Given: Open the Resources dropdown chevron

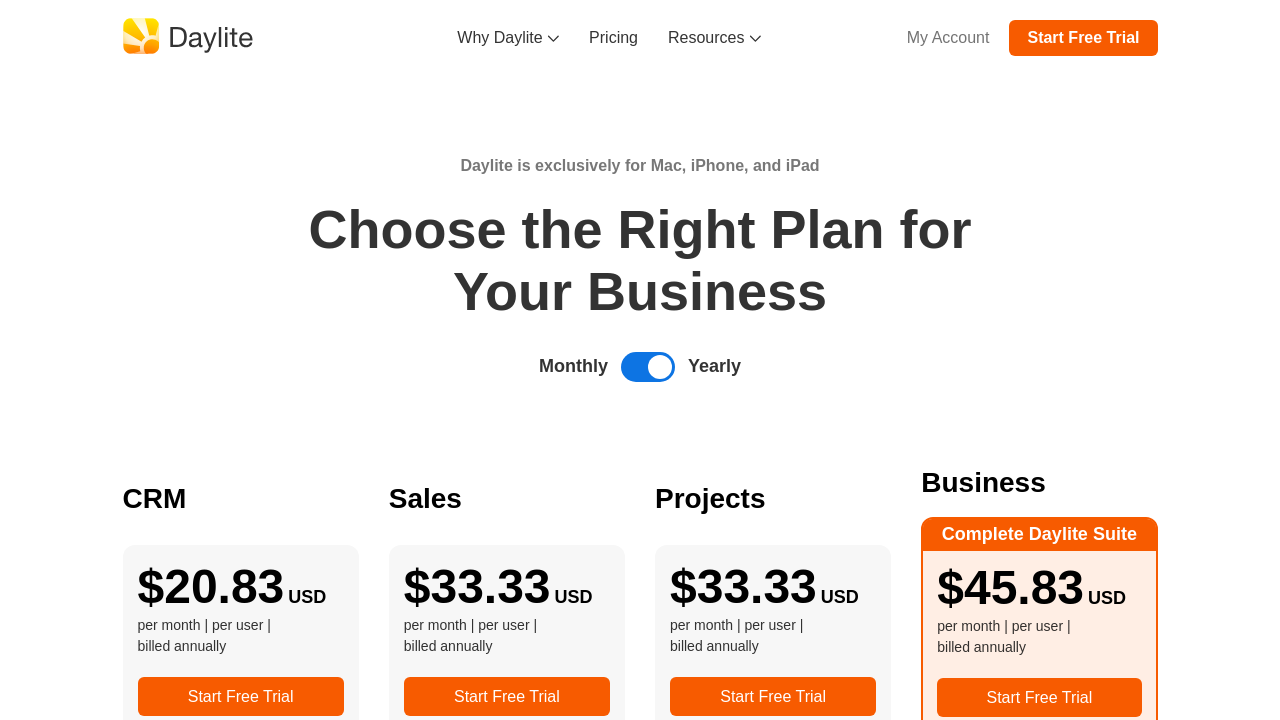Looking at the screenshot, I should 755,39.
